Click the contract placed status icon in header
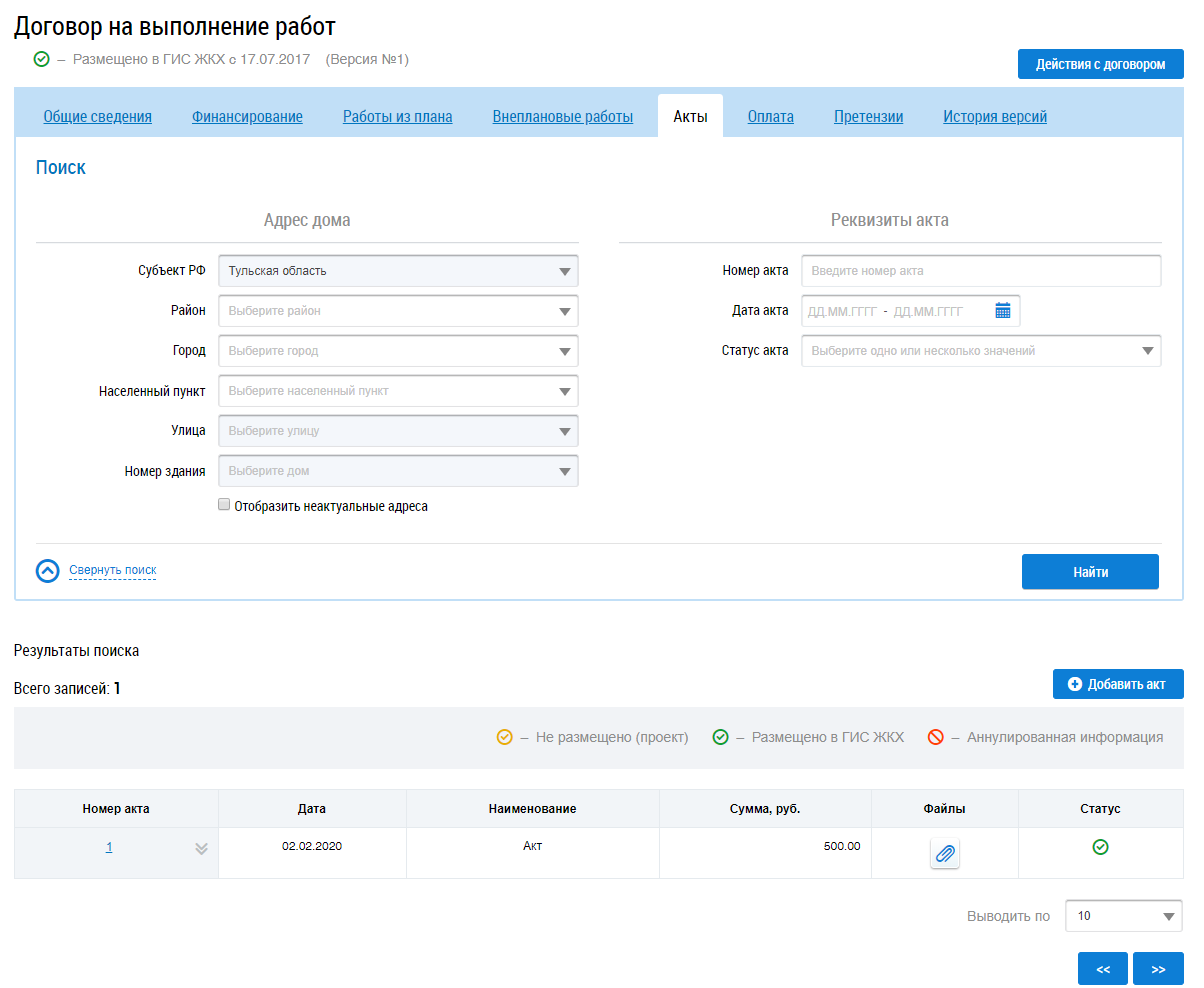 pos(41,60)
